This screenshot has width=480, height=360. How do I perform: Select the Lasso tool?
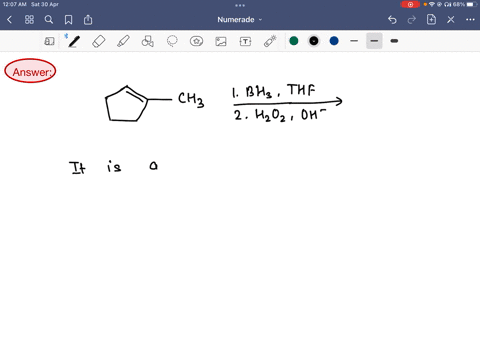click(x=172, y=41)
